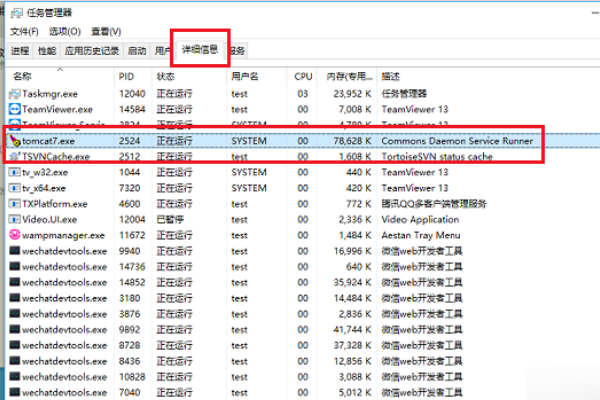Switch to the 用户 tab
Screen dimensions: 600x400
[x=163, y=51]
